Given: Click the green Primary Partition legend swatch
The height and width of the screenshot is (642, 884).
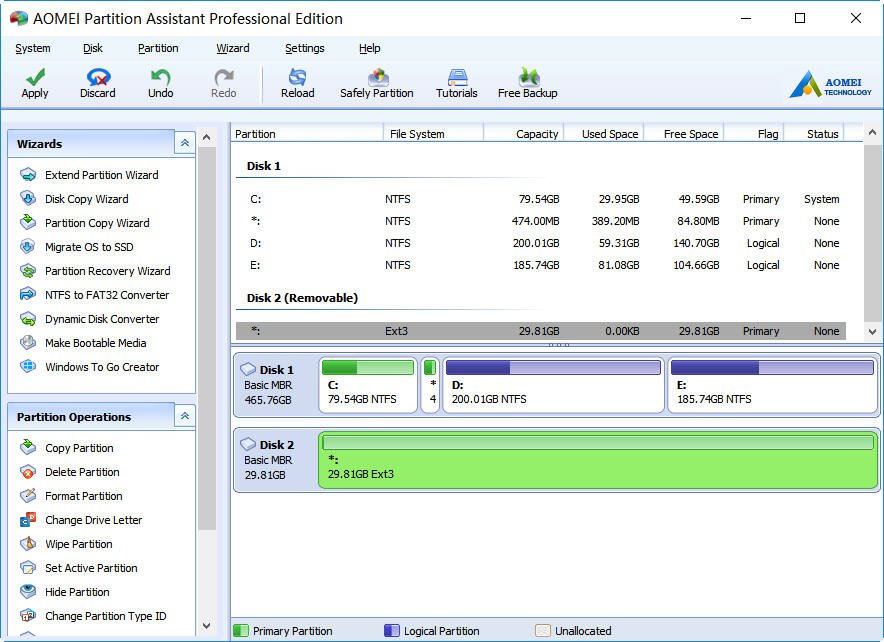Looking at the screenshot, I should tap(241, 631).
